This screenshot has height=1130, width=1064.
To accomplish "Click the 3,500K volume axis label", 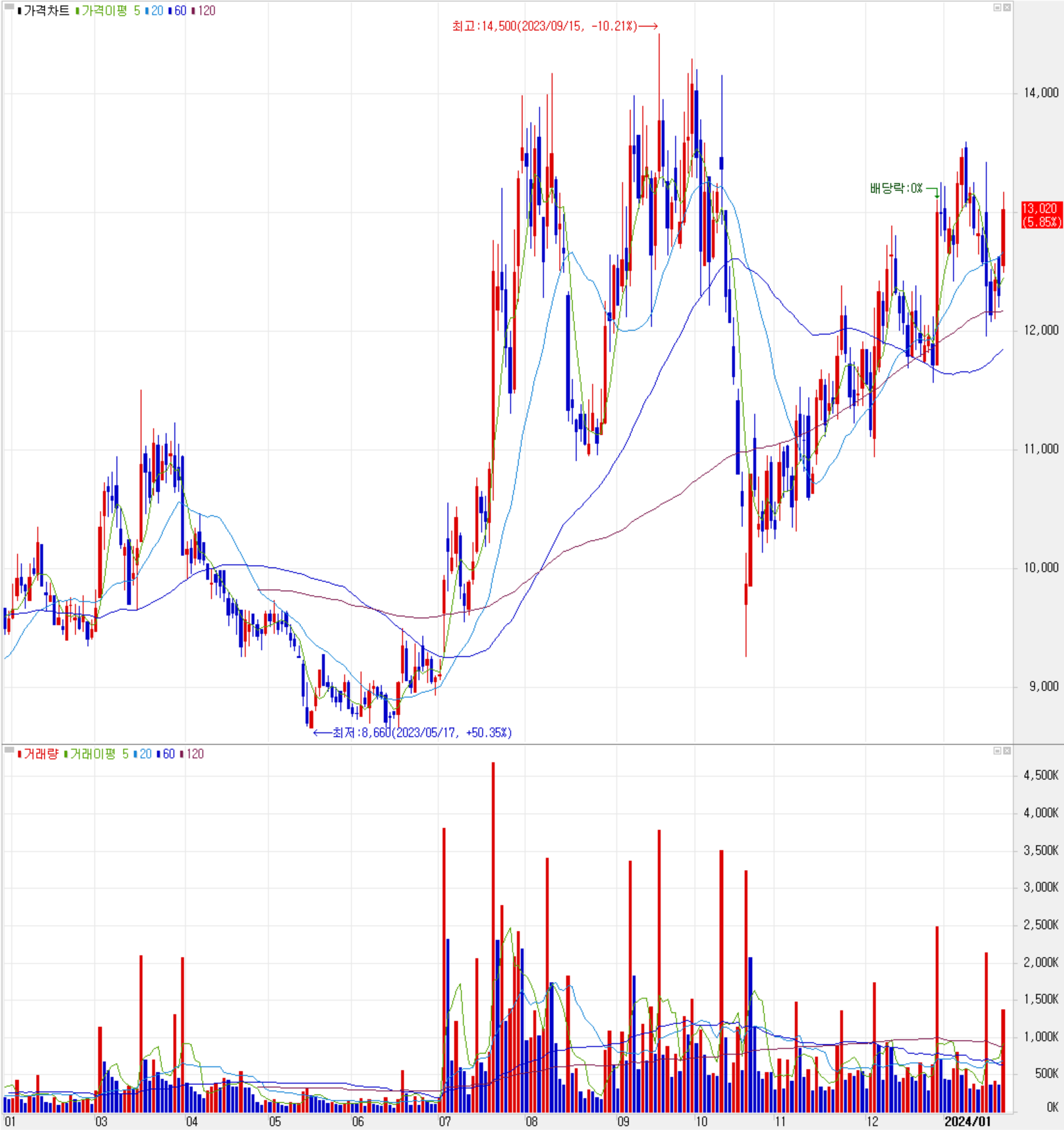I will pos(1041,850).
